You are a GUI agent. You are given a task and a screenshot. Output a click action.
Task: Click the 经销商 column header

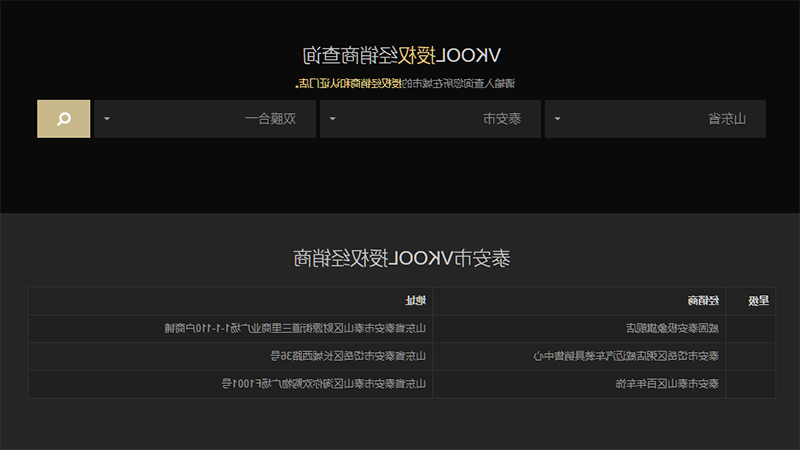(703, 301)
